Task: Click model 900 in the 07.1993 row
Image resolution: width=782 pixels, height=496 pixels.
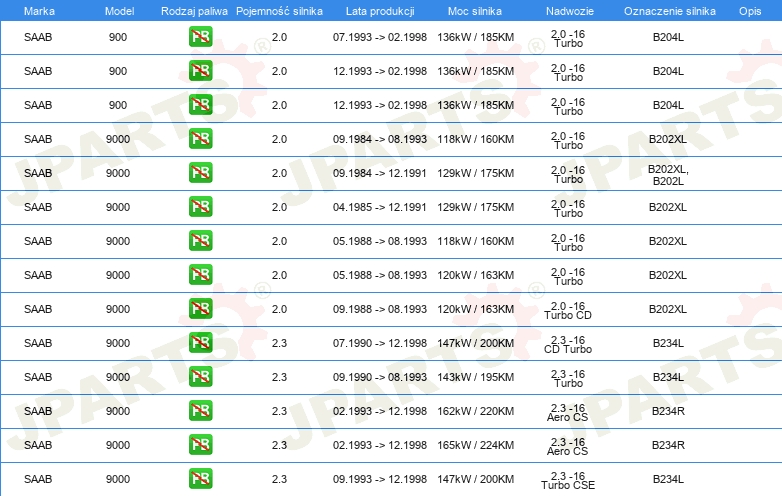Action: click(x=118, y=37)
